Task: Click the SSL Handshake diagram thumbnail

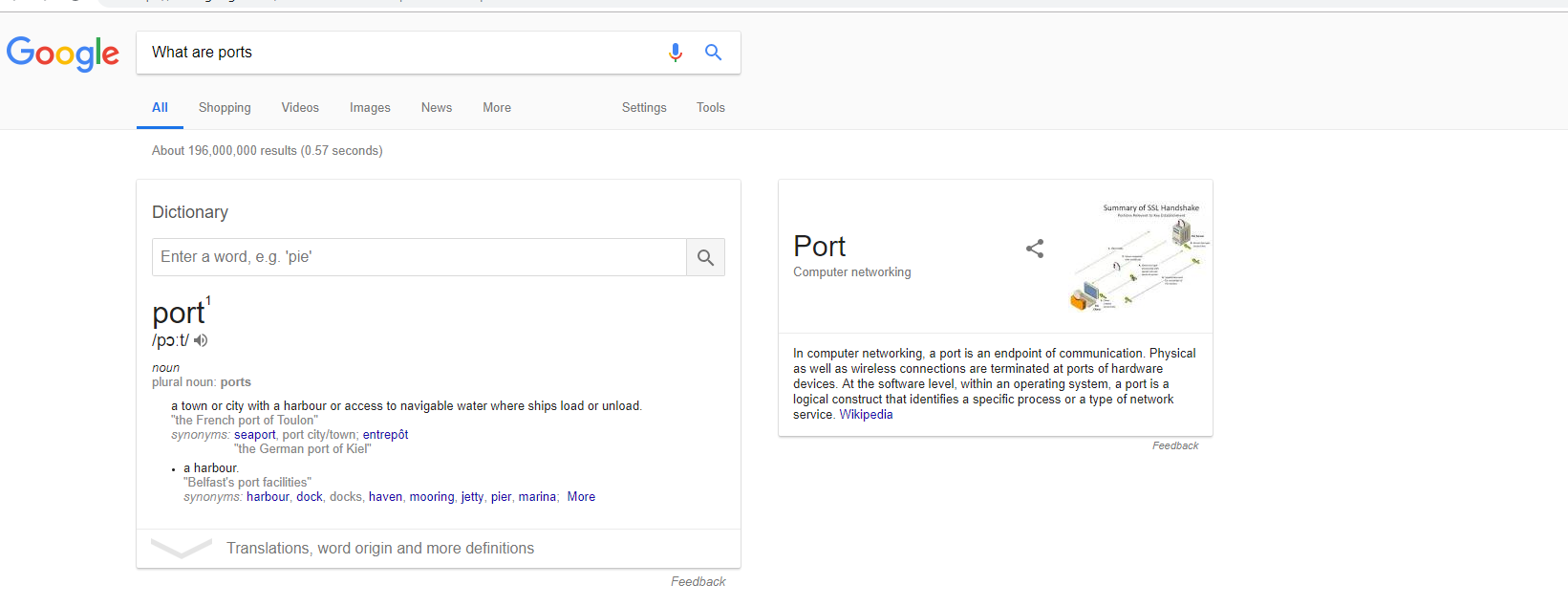Action: (x=1141, y=256)
